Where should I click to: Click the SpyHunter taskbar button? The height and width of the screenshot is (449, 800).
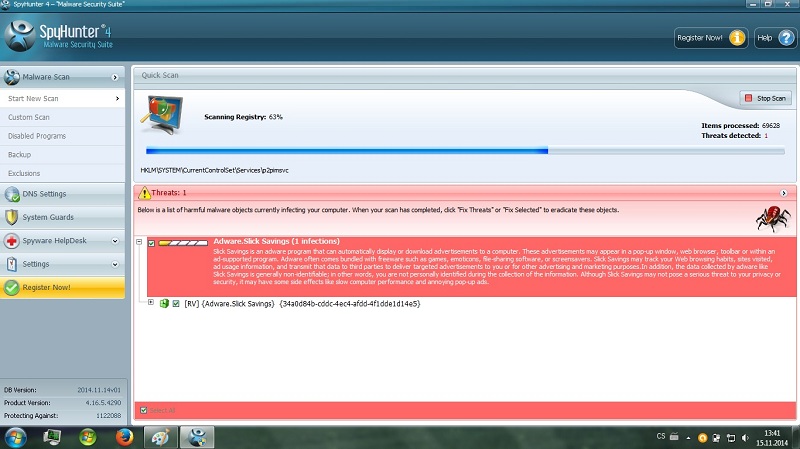point(197,437)
